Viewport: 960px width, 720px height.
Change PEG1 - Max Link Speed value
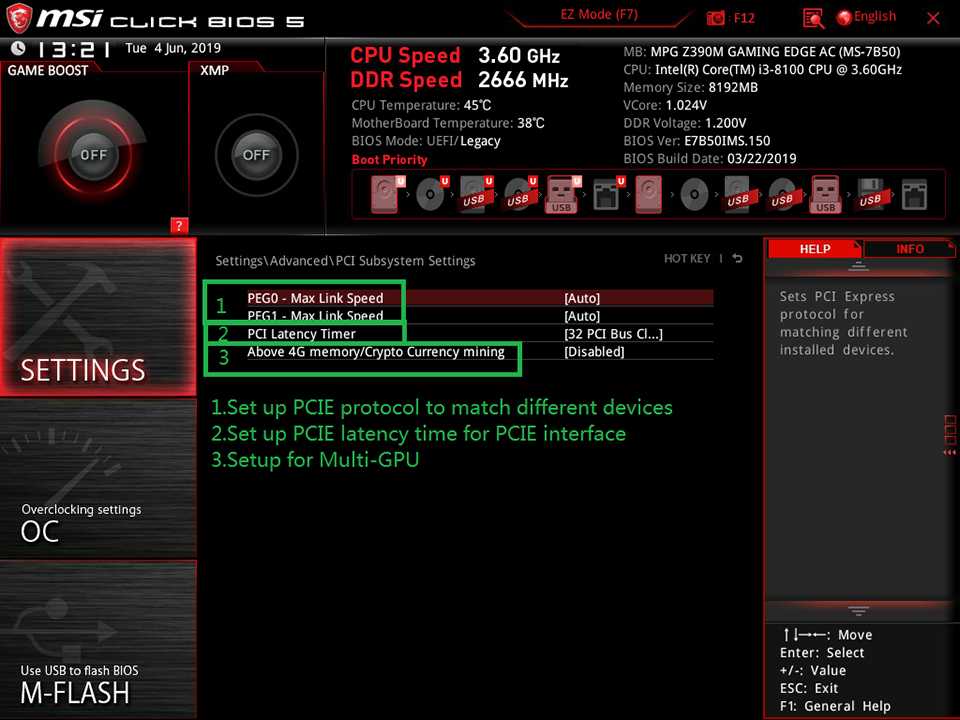pos(582,316)
